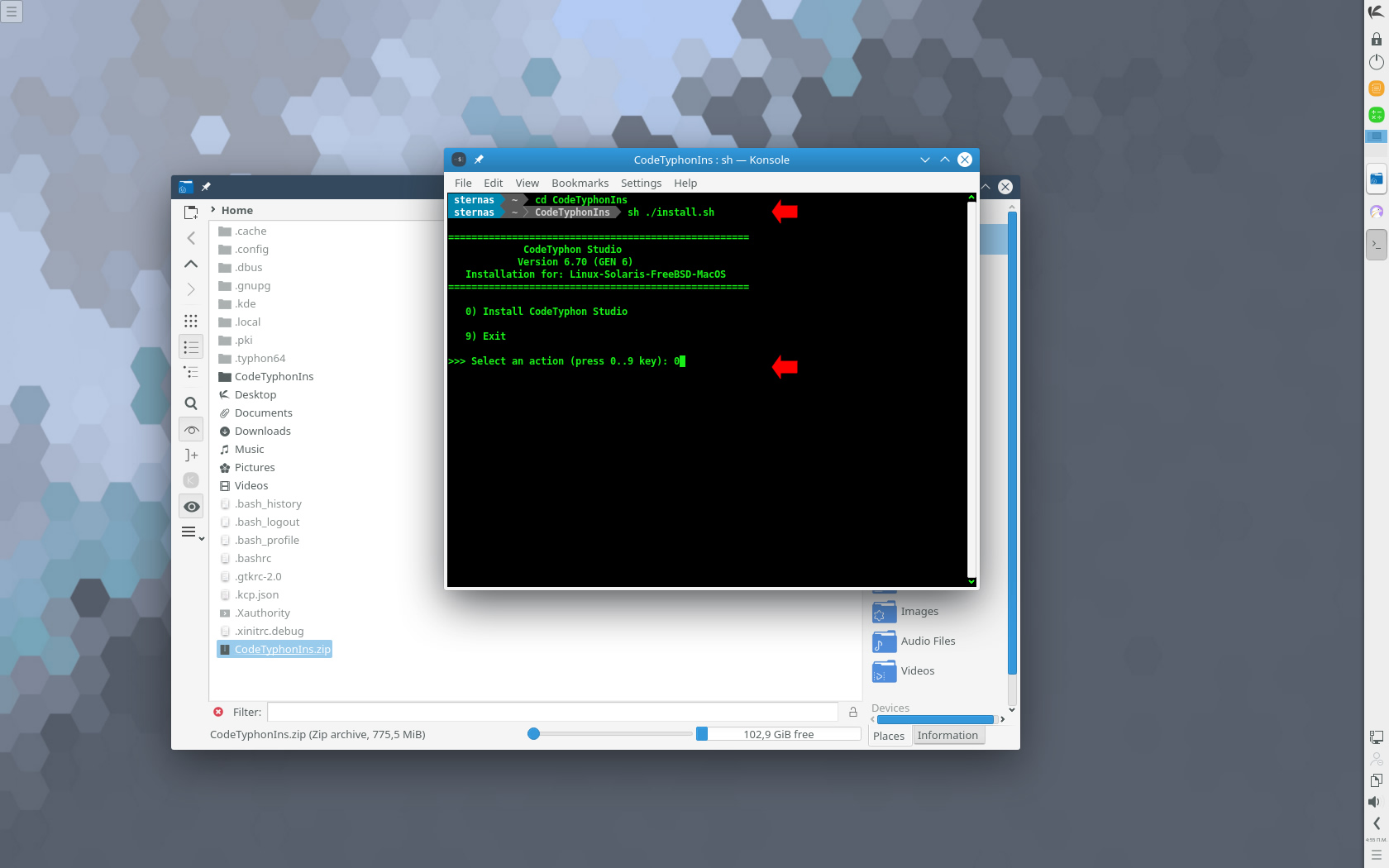1389x868 pixels.
Task: Click the clipboard icon in system tray
Action: [1376, 780]
